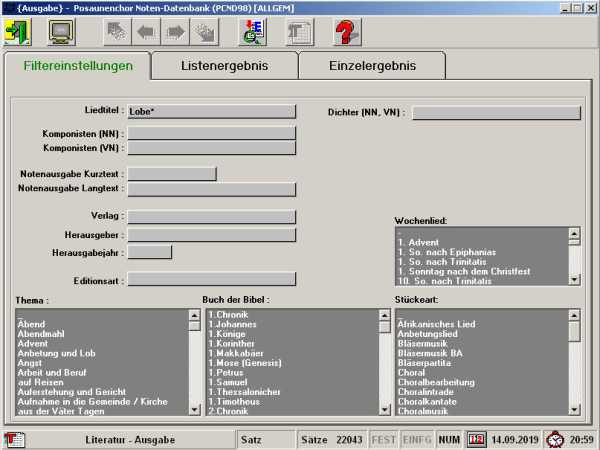The width and height of the screenshot is (600, 450).
Task: Open the Einzelergebnis tab
Action: (371, 66)
